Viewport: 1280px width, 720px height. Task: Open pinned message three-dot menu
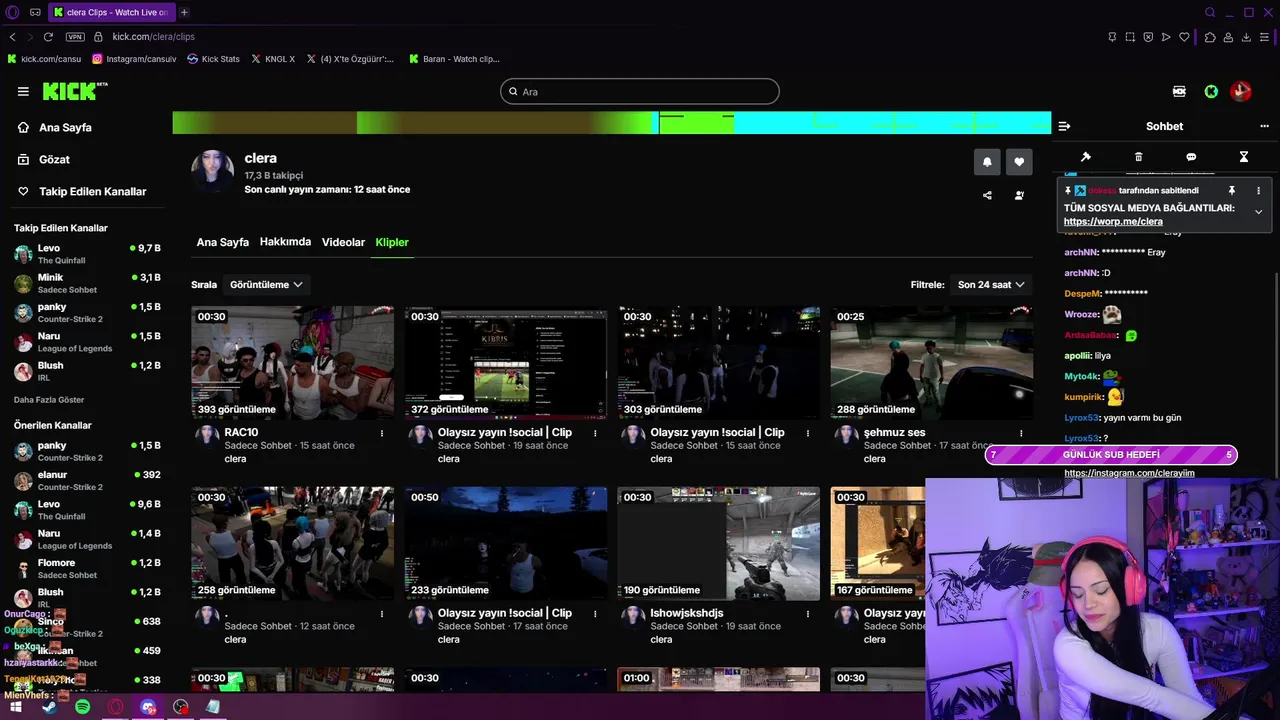click(x=1258, y=190)
